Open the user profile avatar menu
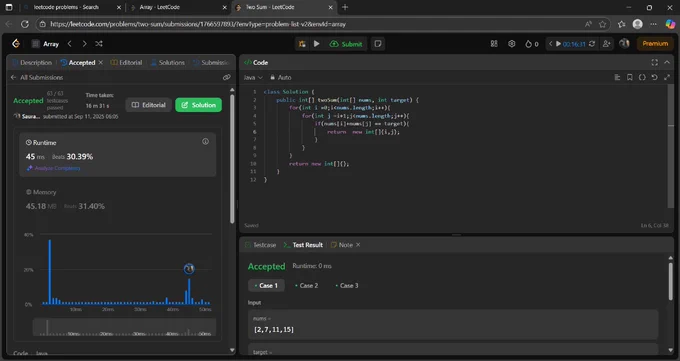Screen dimensions: 680x361 (624, 43)
